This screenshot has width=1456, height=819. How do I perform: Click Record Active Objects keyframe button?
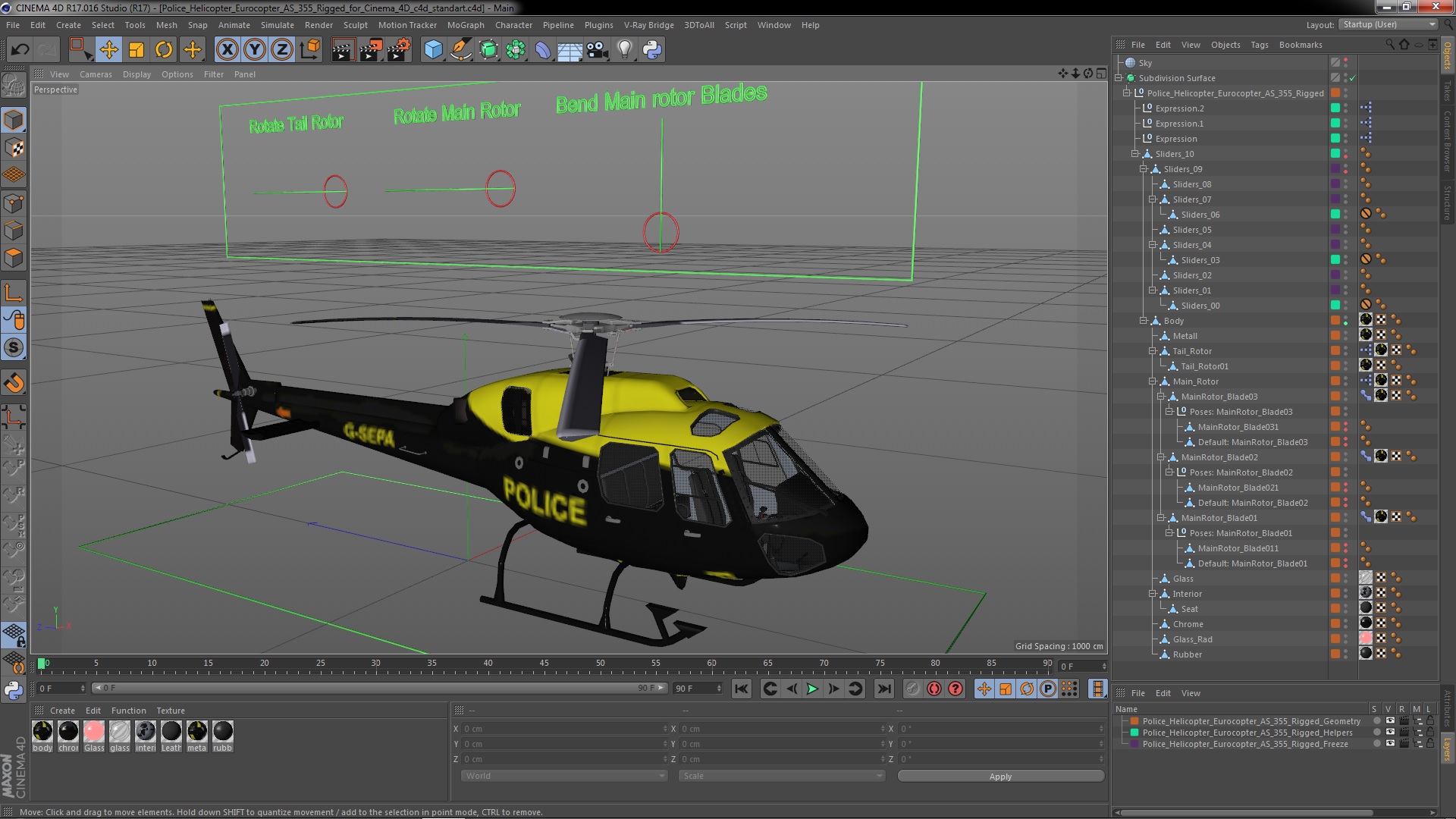913,689
